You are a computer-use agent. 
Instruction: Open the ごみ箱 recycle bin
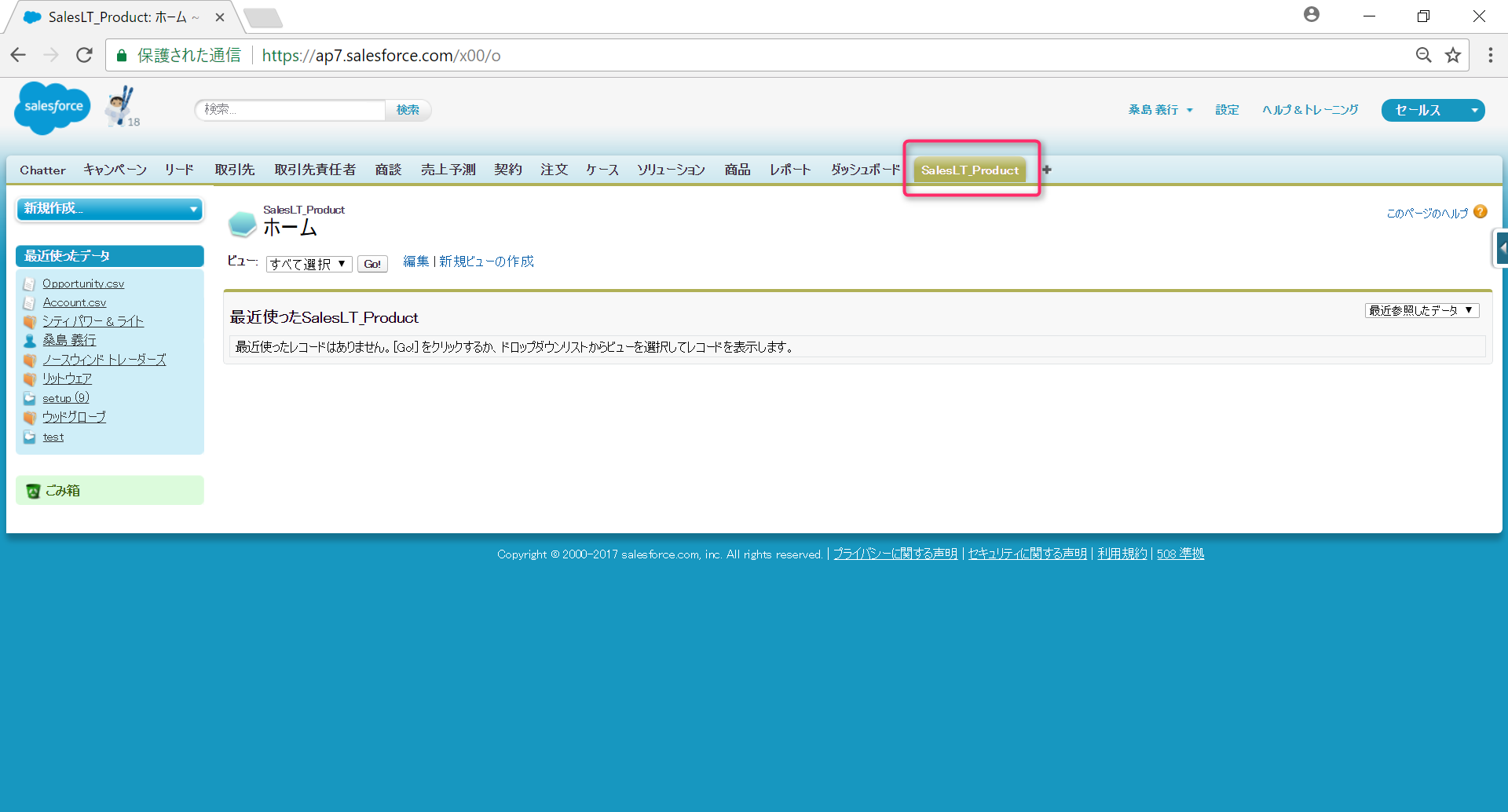[x=62, y=489]
